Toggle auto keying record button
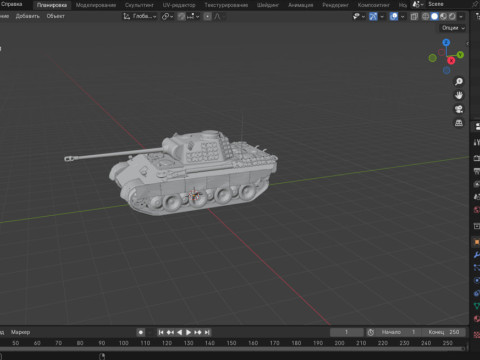Image resolution: width=480 pixels, height=360 pixels. point(141,332)
